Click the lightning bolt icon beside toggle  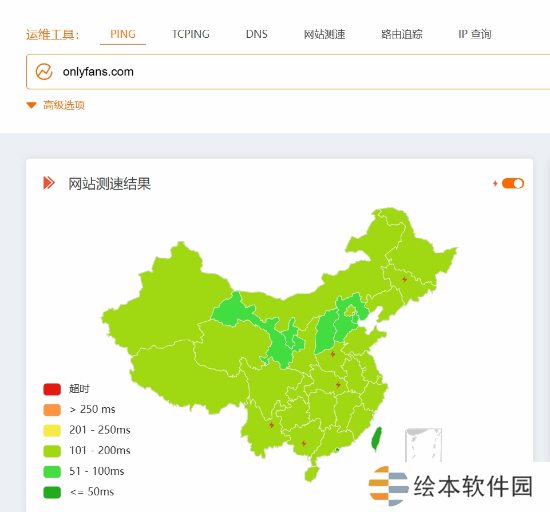495,183
